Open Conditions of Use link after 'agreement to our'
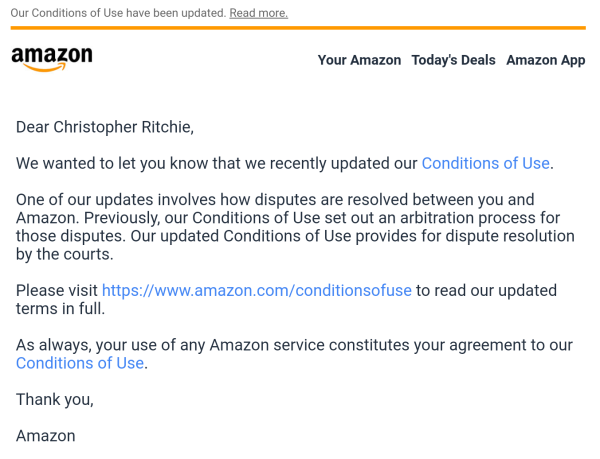Image resolution: width=600 pixels, height=459 pixels. coord(80,363)
